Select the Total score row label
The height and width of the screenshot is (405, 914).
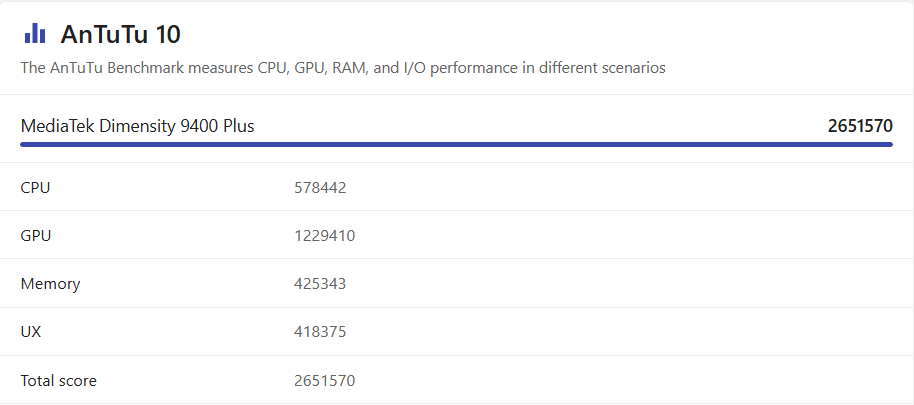pos(58,380)
